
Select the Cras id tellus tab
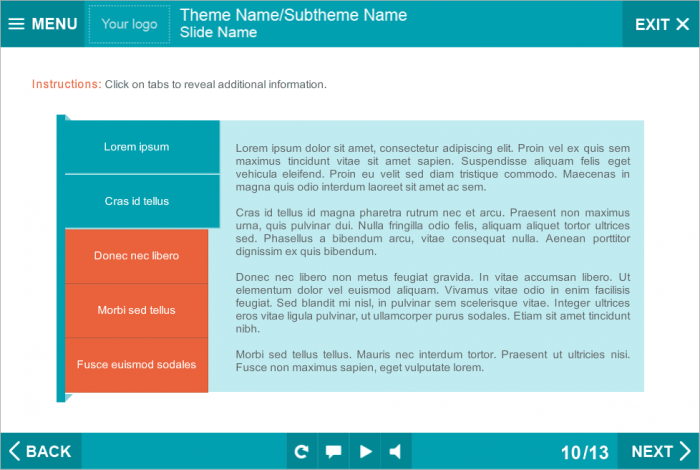click(142, 201)
